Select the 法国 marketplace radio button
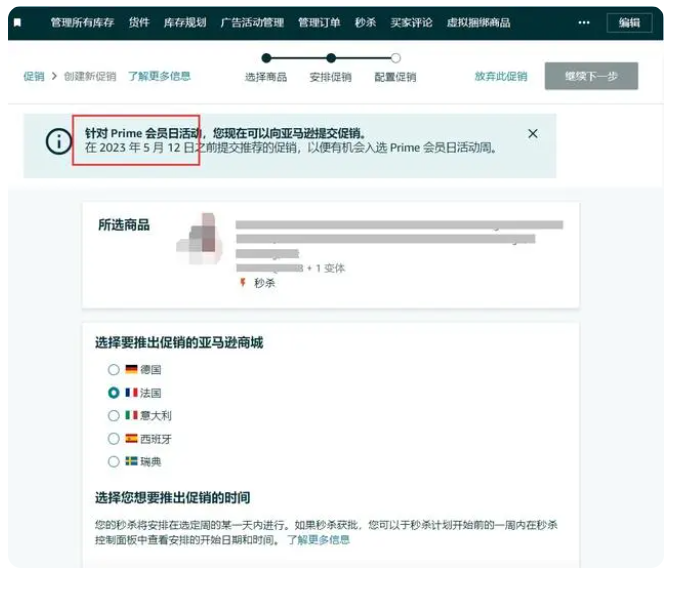The width and height of the screenshot is (677, 598). pos(114,393)
